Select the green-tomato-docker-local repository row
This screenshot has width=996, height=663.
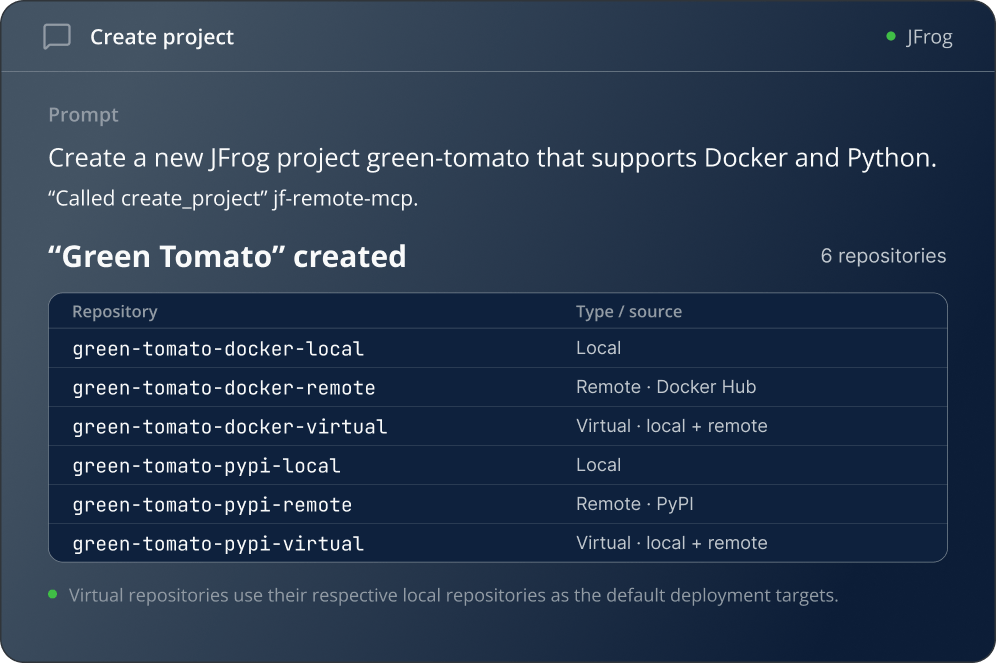(x=498, y=348)
